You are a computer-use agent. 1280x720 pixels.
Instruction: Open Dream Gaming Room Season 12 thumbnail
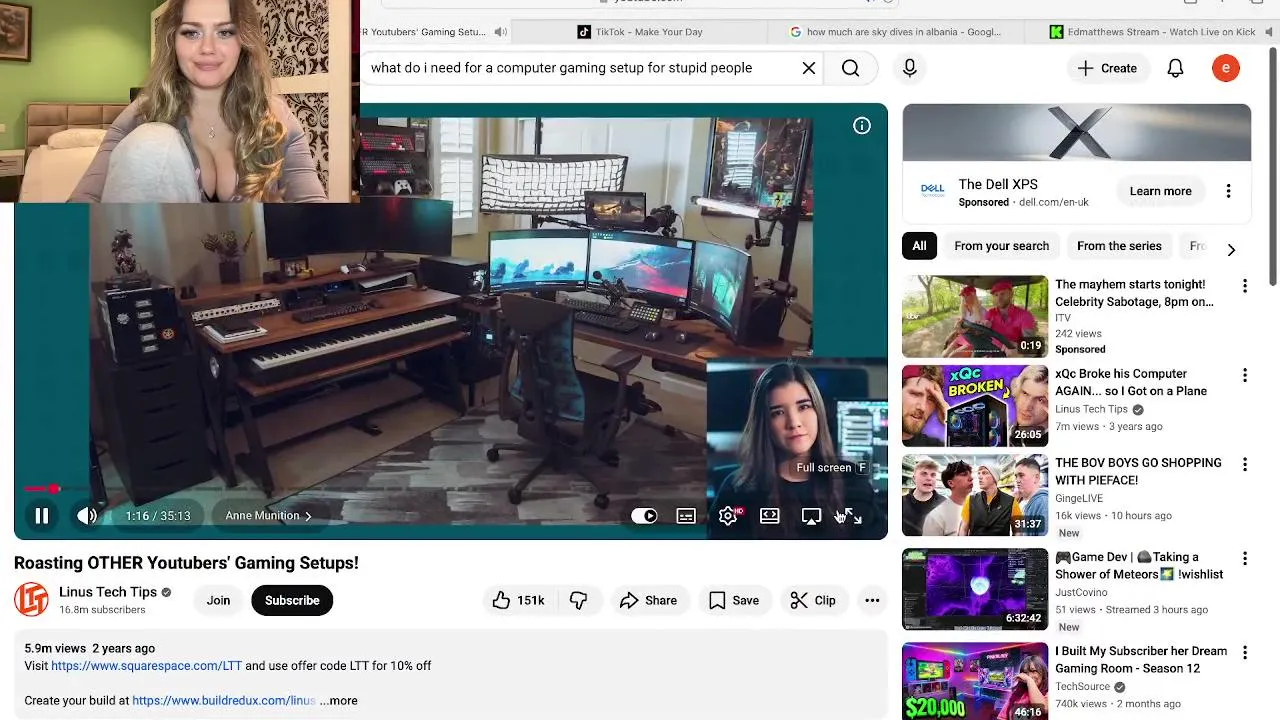tap(975, 681)
